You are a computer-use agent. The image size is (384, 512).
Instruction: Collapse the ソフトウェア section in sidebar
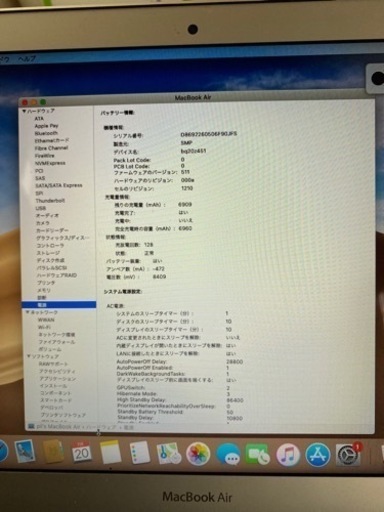(x=28, y=356)
